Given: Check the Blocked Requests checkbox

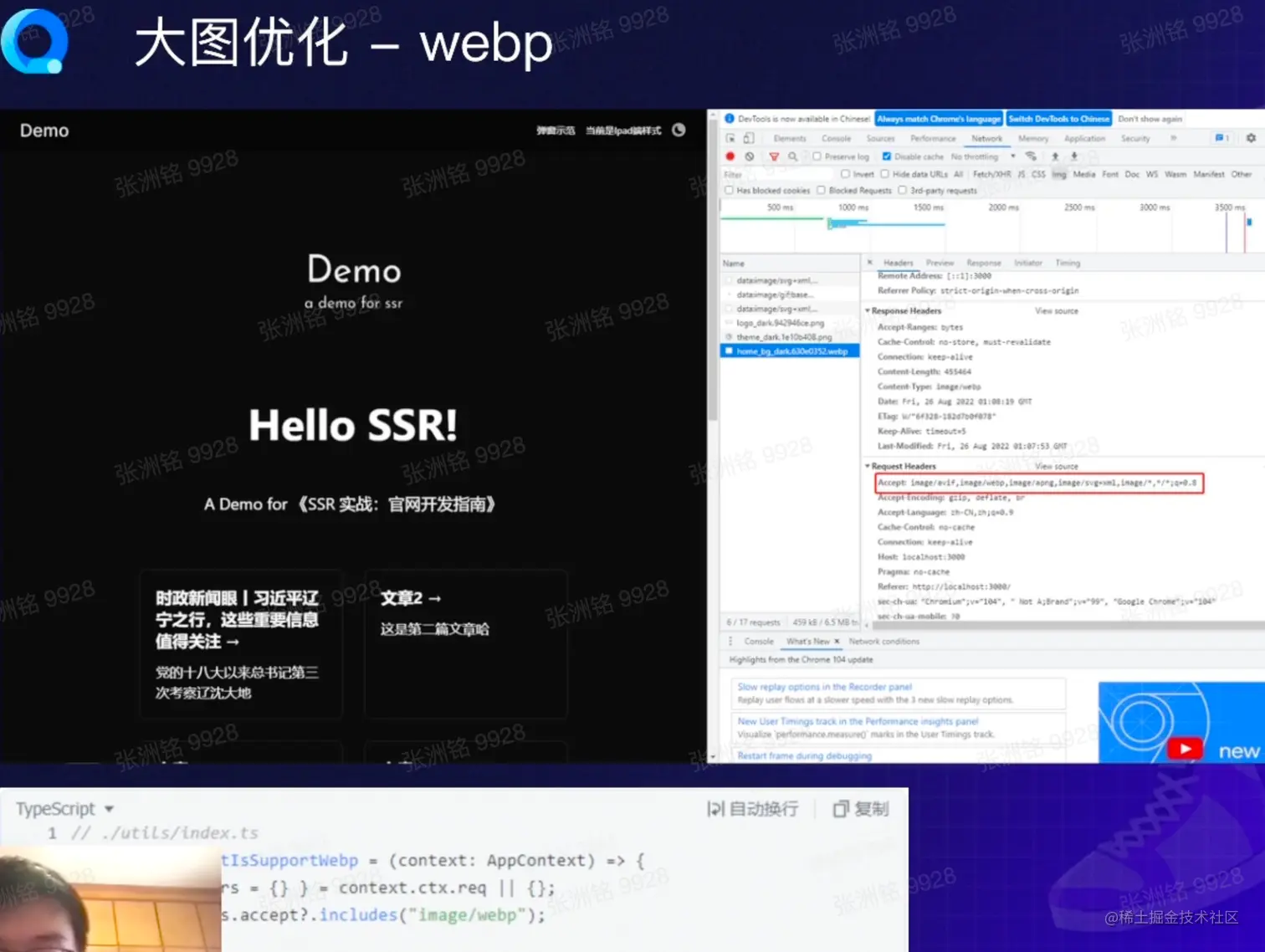Looking at the screenshot, I should (821, 191).
